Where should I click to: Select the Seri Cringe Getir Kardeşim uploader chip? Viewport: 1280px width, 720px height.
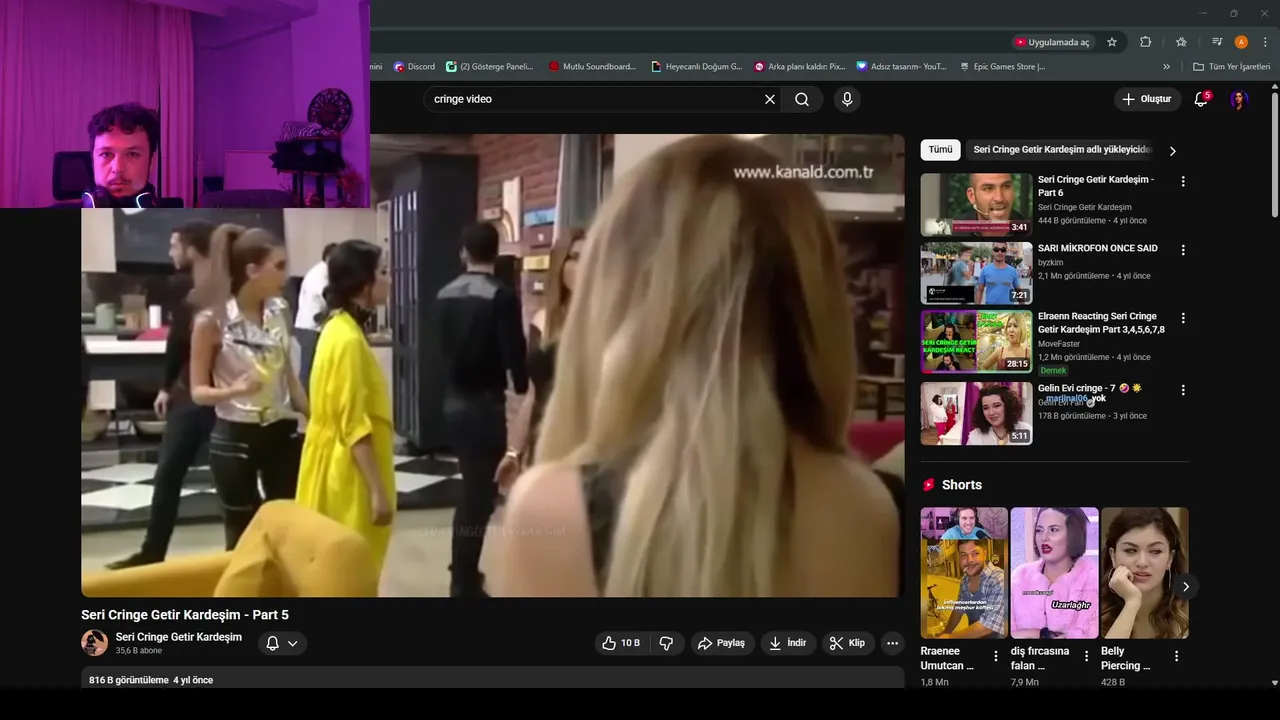tap(1062, 150)
